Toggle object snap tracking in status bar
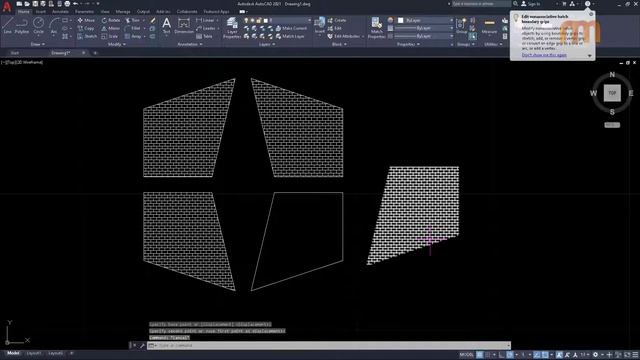Image resolution: width=640 pixels, height=360 pixels. [537, 355]
